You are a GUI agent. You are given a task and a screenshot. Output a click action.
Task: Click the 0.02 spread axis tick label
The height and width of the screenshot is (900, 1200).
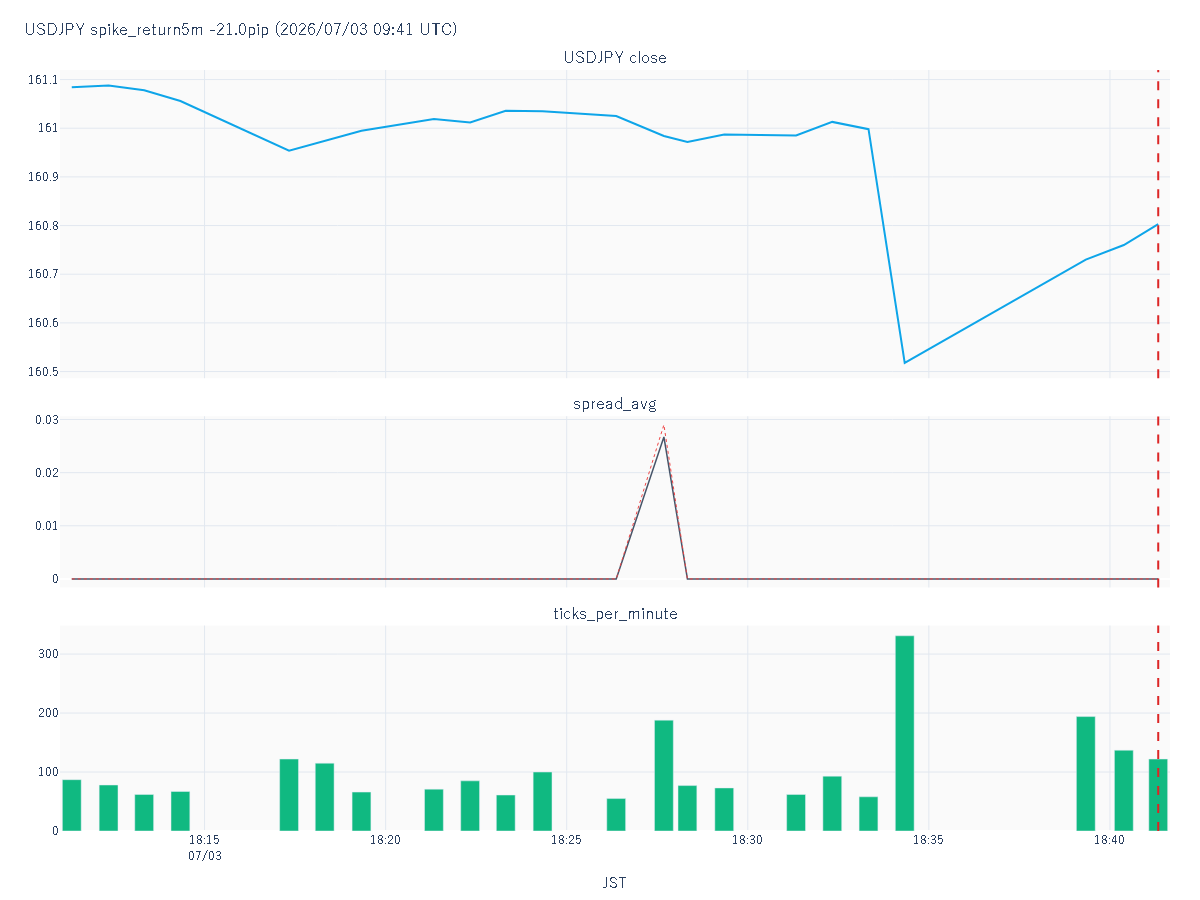pos(45,473)
